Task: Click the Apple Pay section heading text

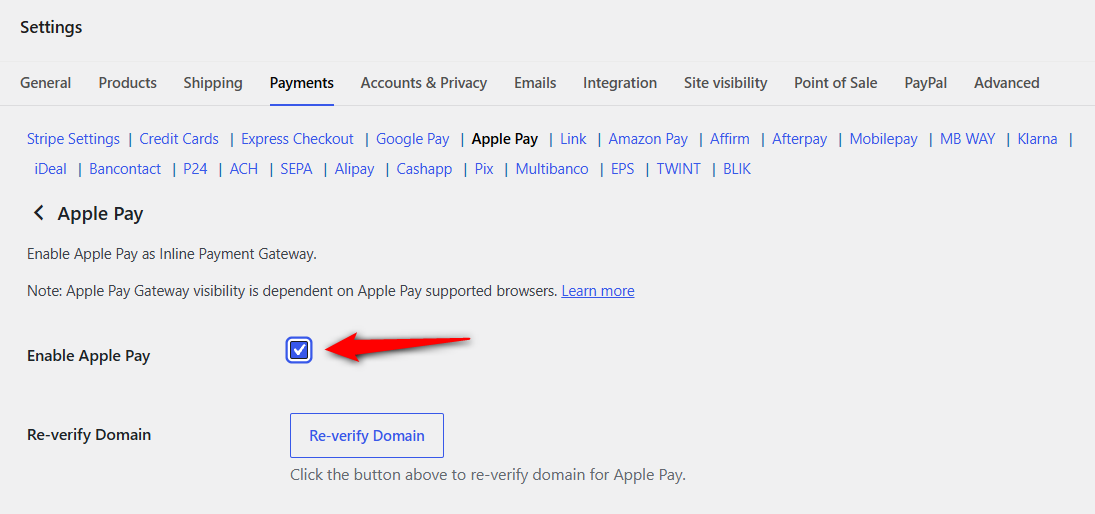Action: 101,214
